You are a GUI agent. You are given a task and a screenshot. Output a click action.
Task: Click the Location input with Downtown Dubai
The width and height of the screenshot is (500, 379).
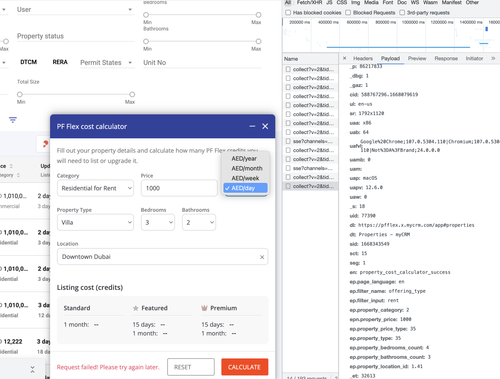(x=163, y=257)
